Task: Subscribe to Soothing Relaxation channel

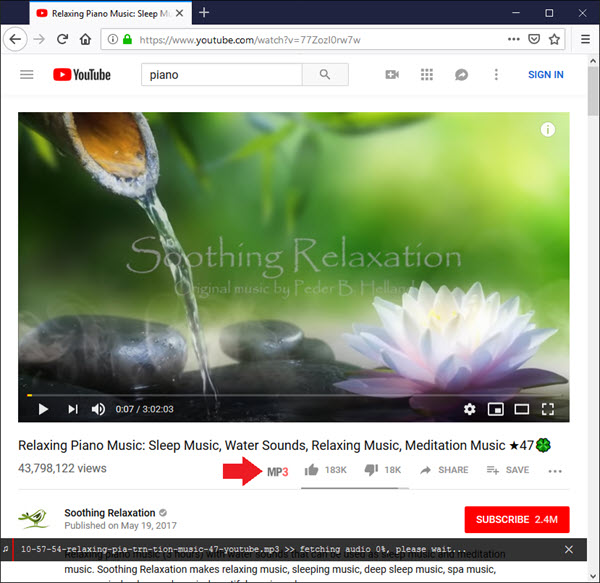Action: coord(517,519)
